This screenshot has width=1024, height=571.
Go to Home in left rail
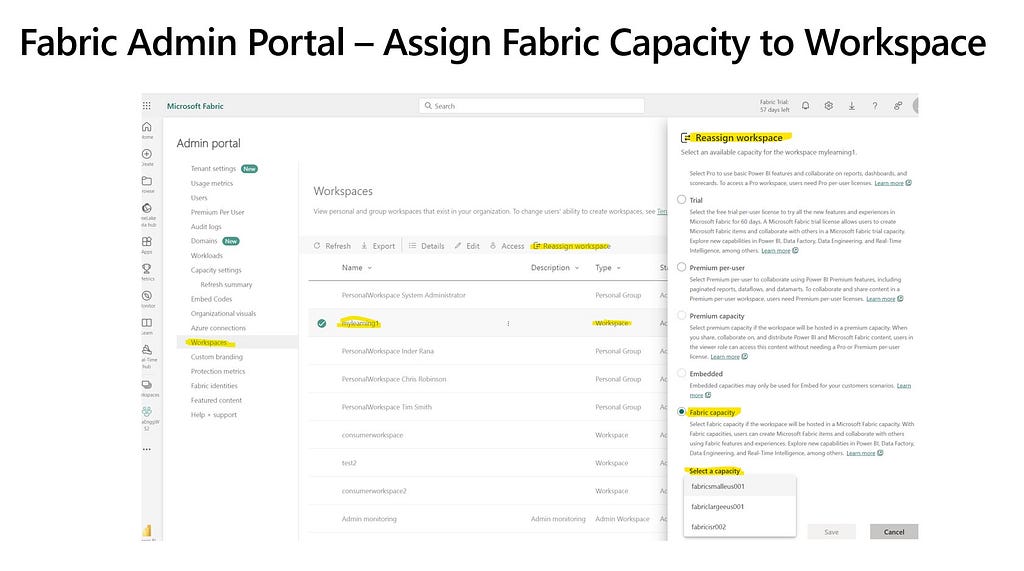[147, 127]
